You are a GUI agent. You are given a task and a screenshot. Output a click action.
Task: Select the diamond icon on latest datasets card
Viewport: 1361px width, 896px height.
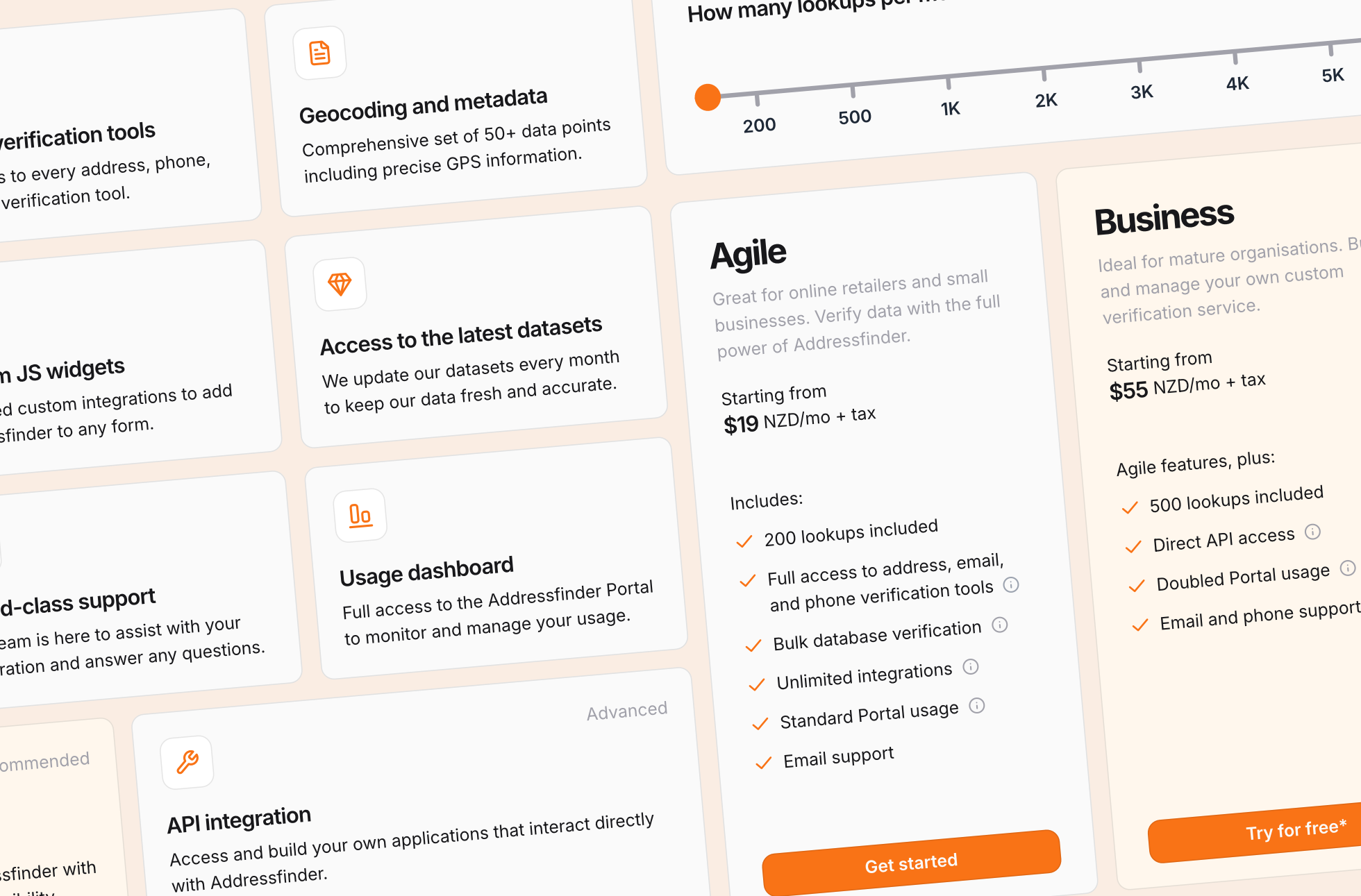point(341,285)
